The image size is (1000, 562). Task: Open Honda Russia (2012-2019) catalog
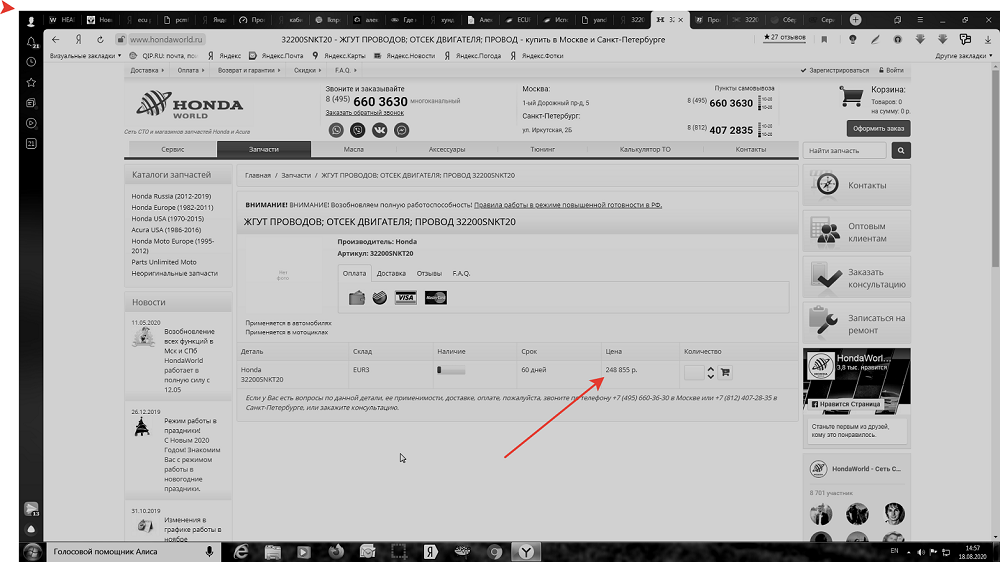pyautogui.click(x=171, y=196)
